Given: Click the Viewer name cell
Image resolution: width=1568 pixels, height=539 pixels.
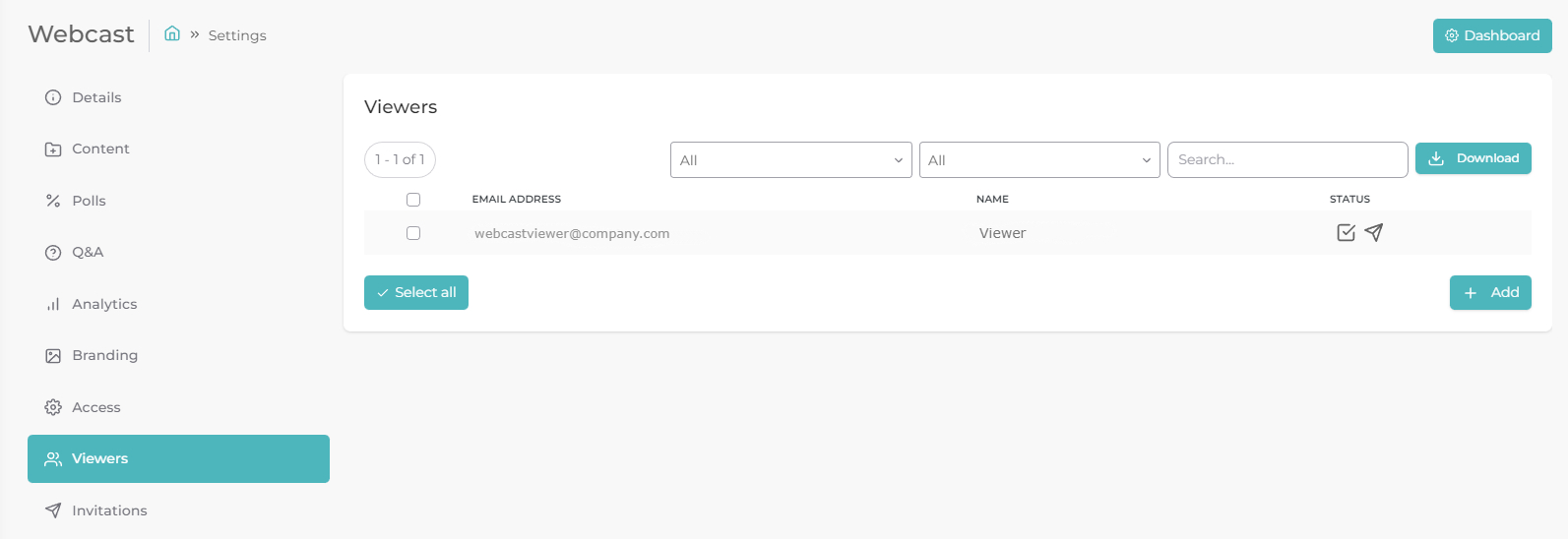Looking at the screenshot, I should point(1002,233).
